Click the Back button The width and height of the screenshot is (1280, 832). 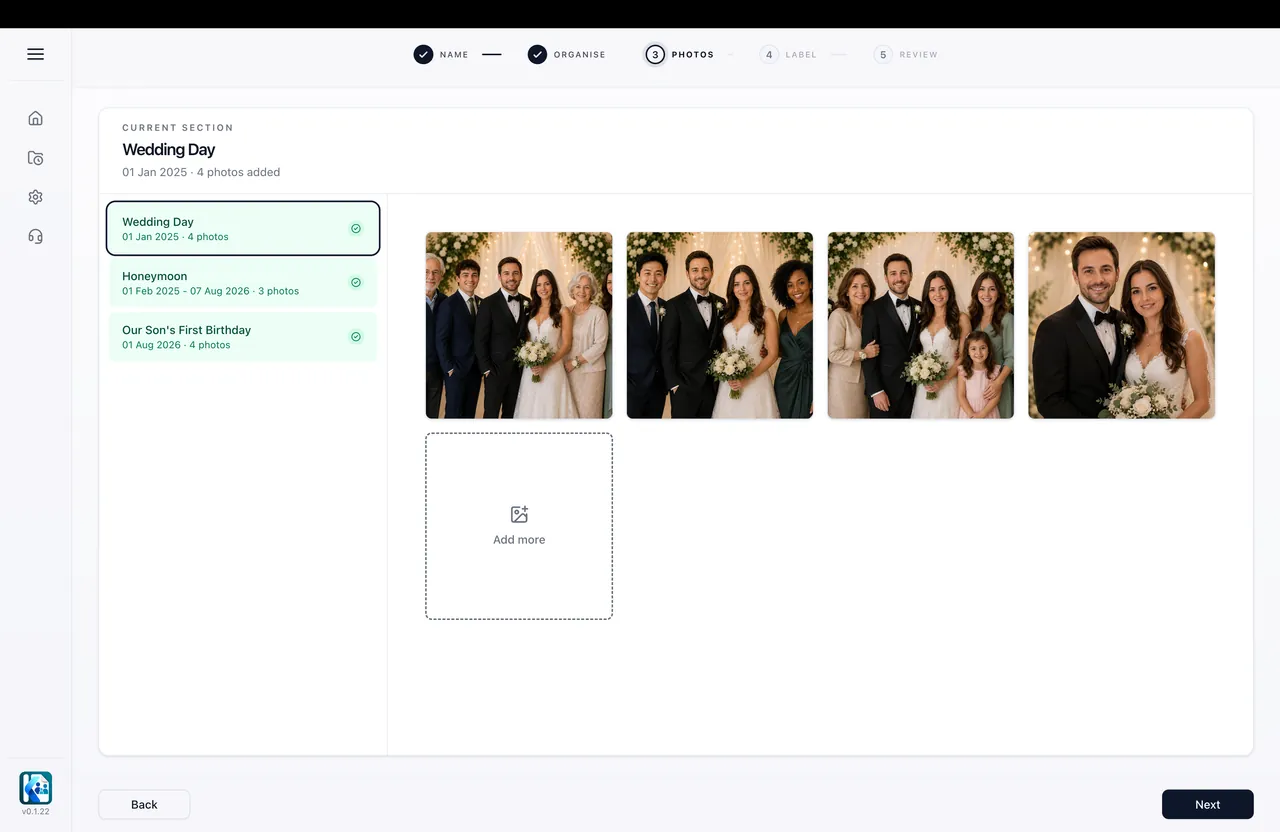(144, 804)
